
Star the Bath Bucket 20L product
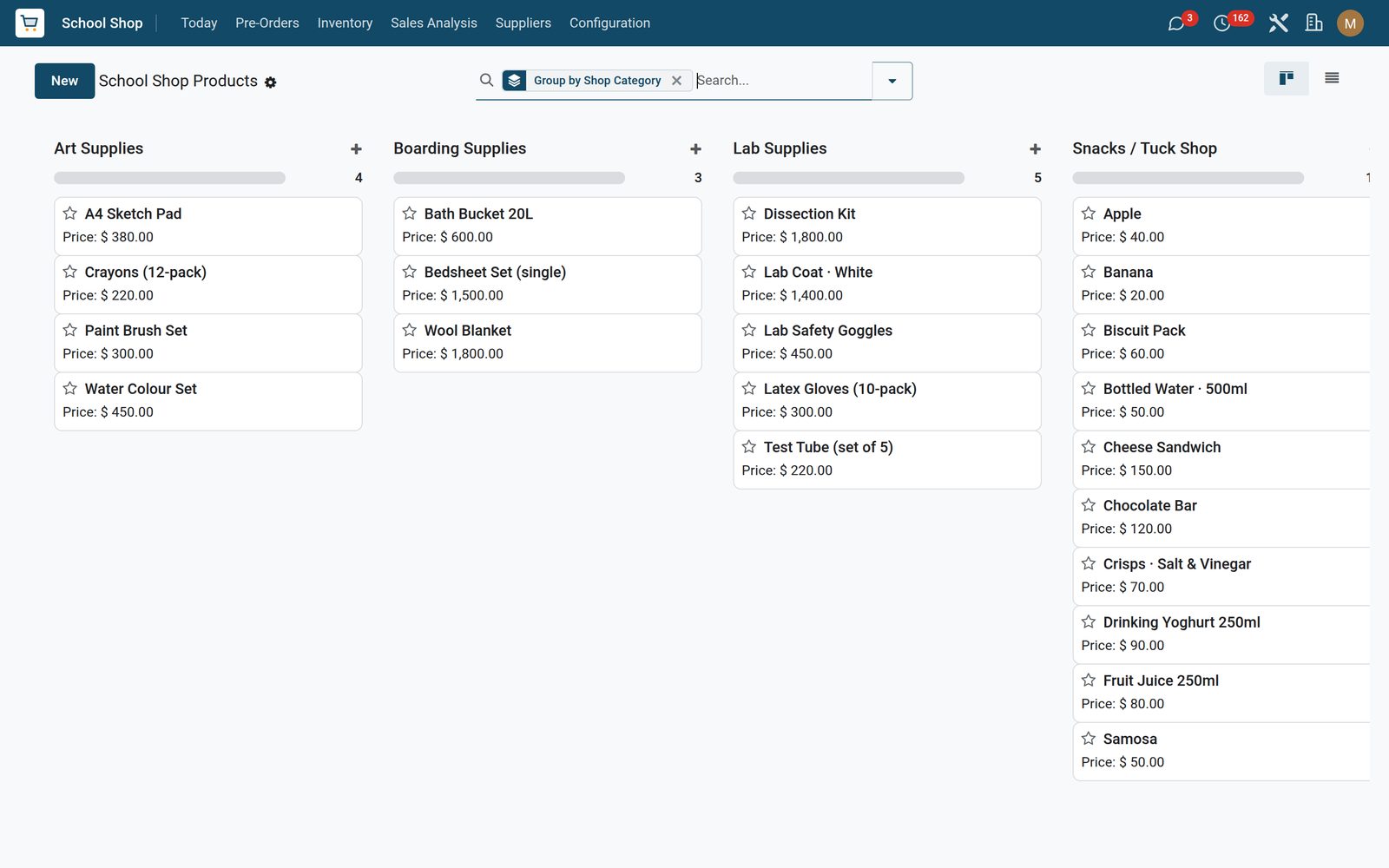[410, 214]
